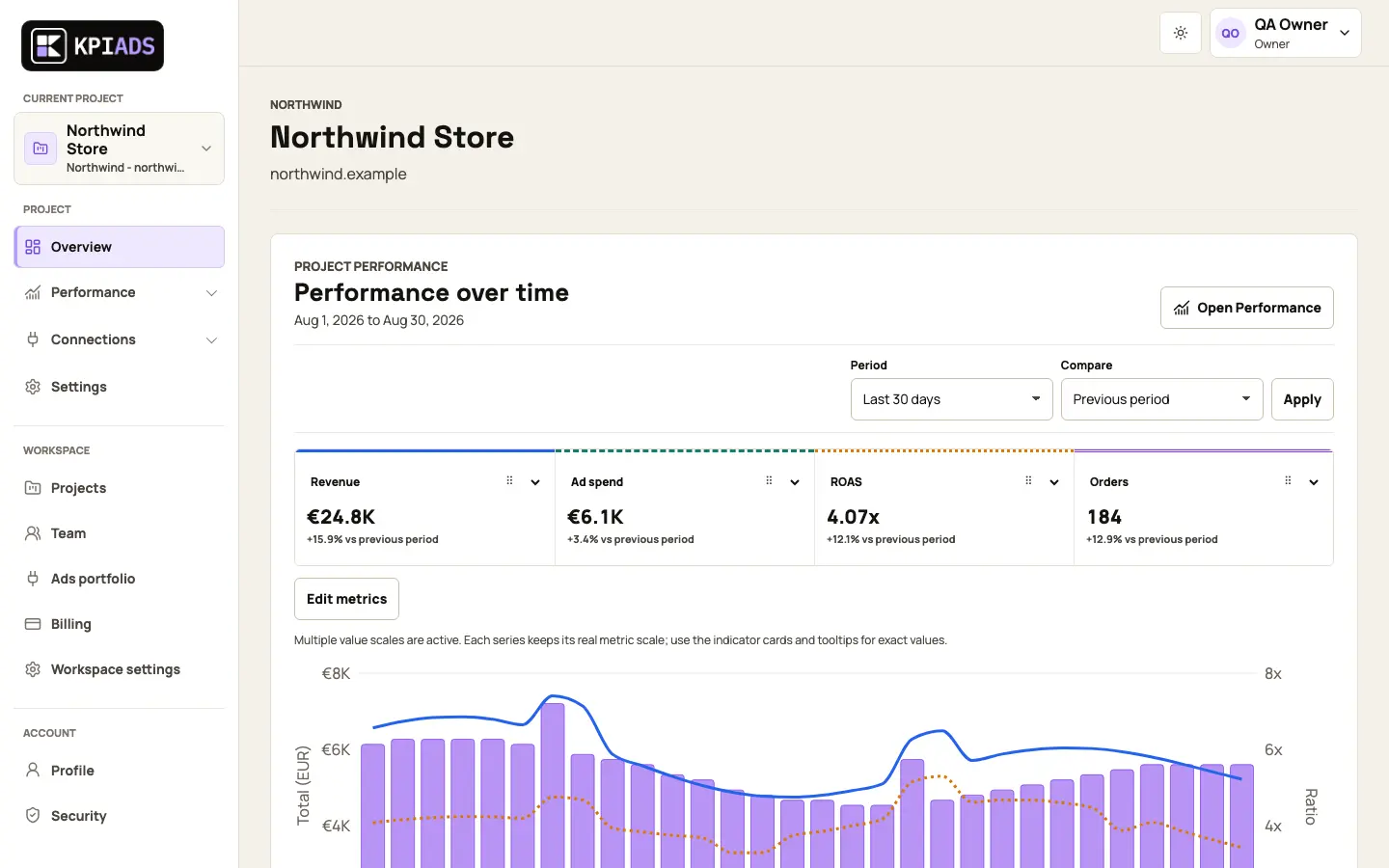
Task: Click the Orders card drag handle
Action: point(1288,480)
